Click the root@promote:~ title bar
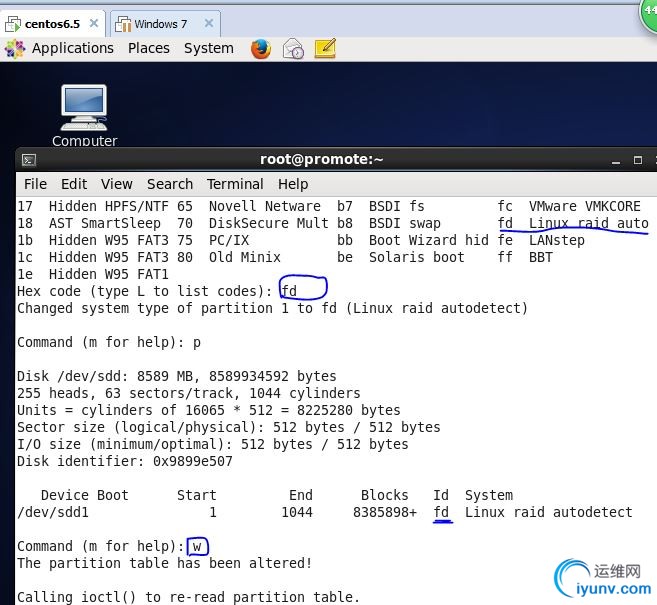 321,159
